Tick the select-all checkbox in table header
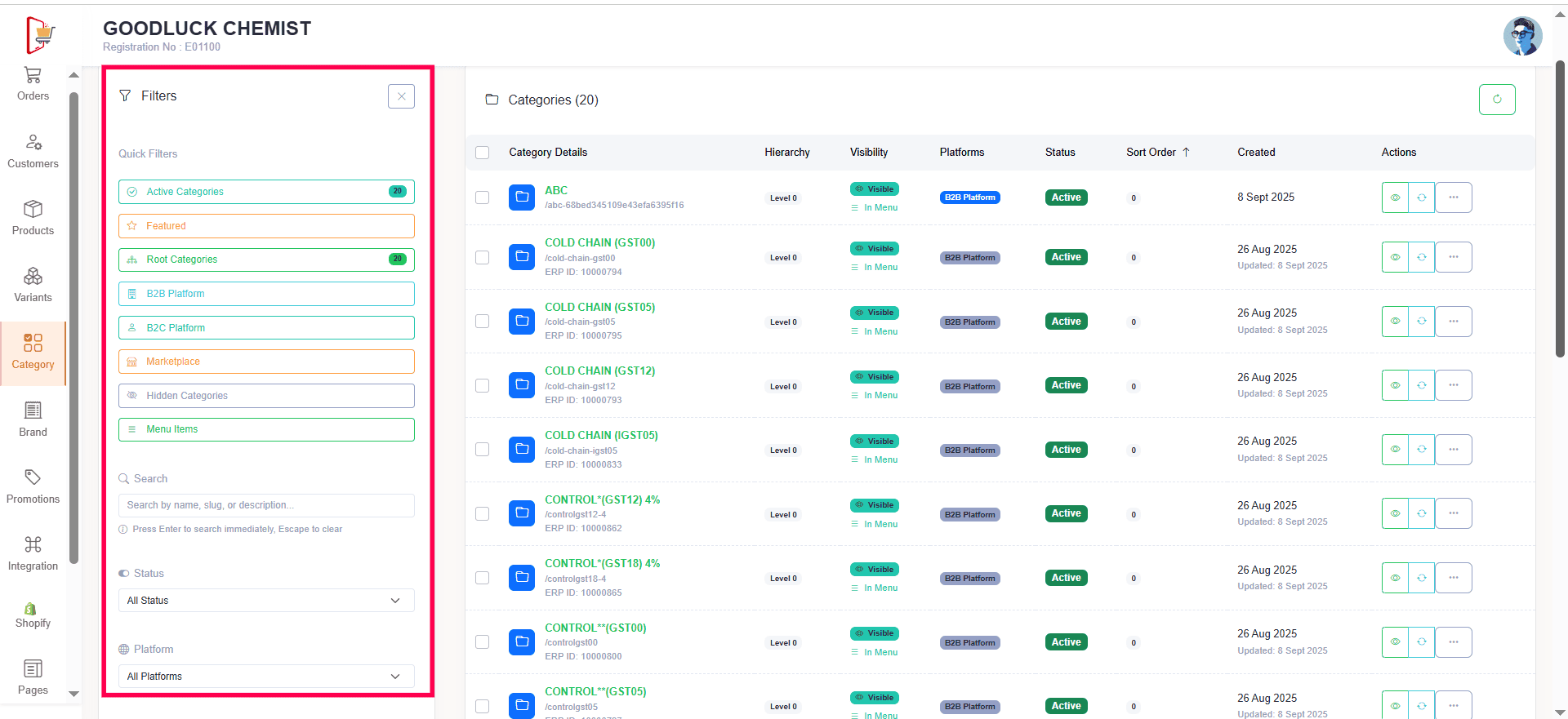The width and height of the screenshot is (1568, 719). pyautogui.click(x=483, y=153)
